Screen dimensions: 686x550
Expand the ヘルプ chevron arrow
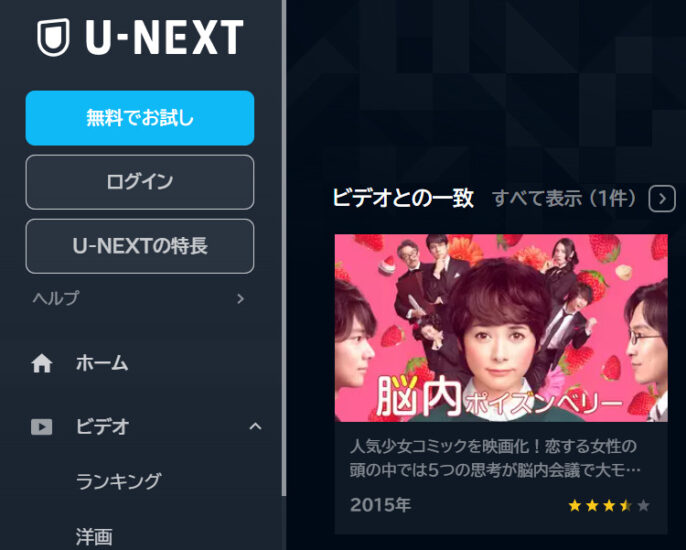point(240,299)
